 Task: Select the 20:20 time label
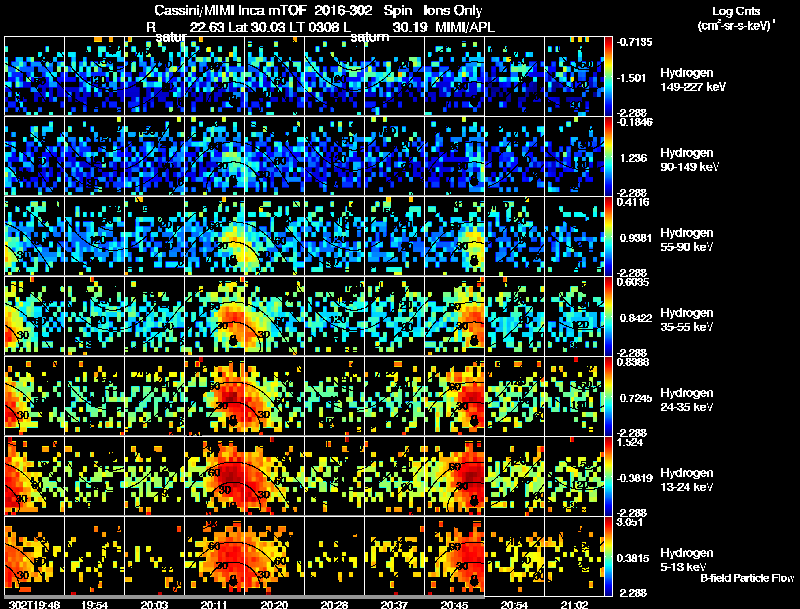click(274, 604)
